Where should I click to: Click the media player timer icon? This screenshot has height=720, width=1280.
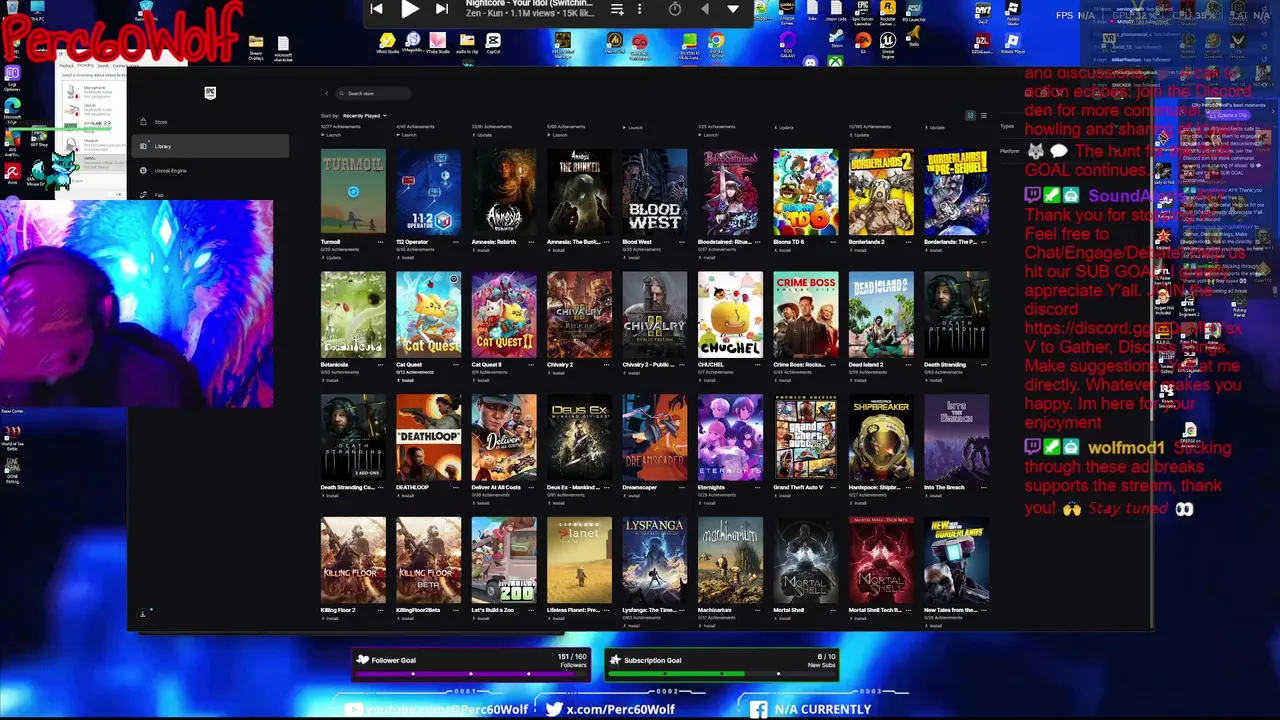(x=675, y=9)
